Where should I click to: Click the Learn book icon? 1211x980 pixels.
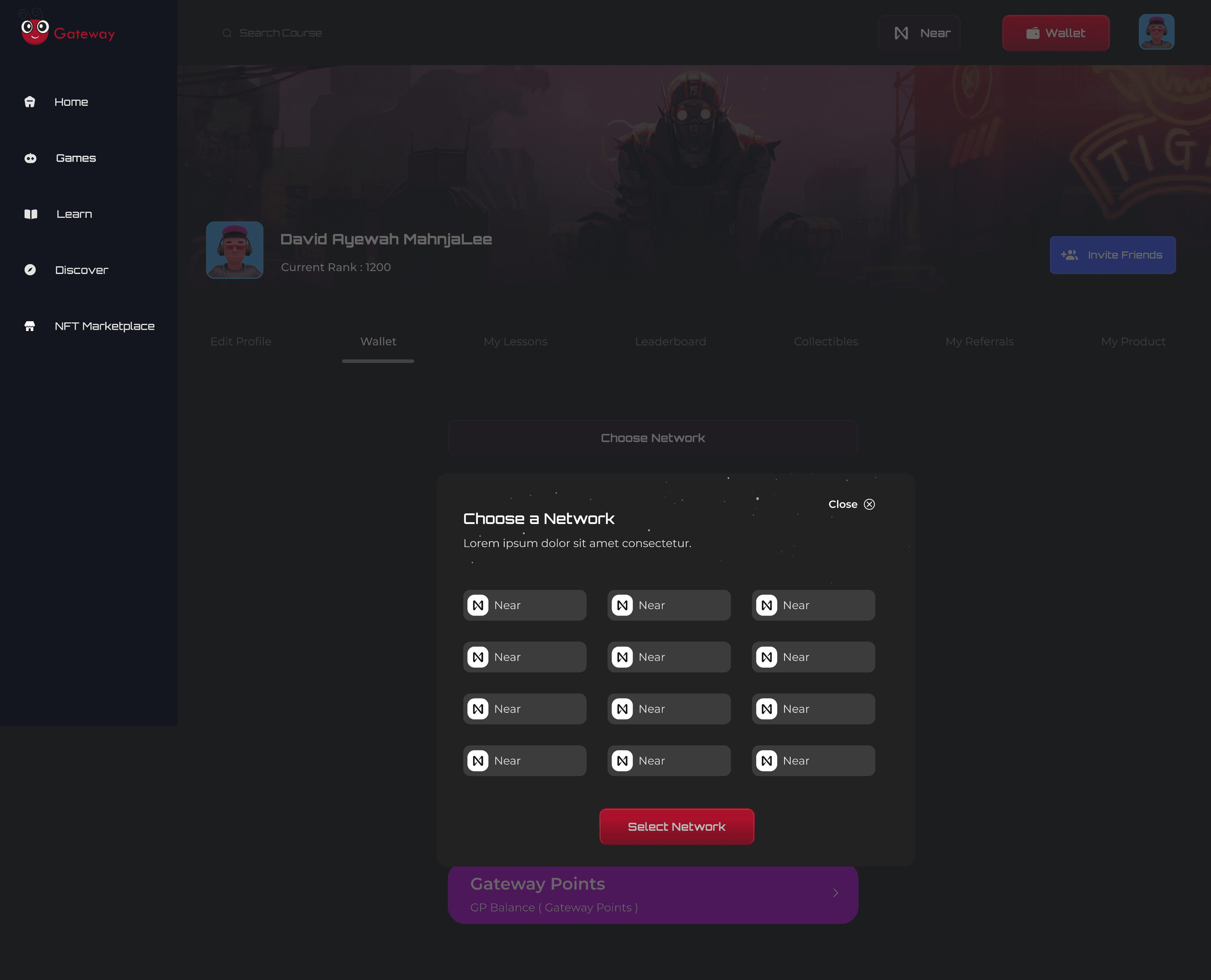[30, 214]
